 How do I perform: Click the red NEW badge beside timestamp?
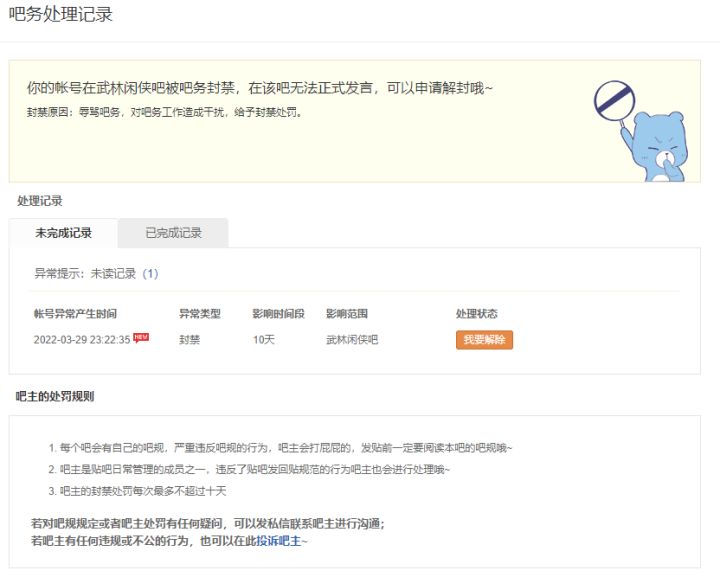(141, 338)
